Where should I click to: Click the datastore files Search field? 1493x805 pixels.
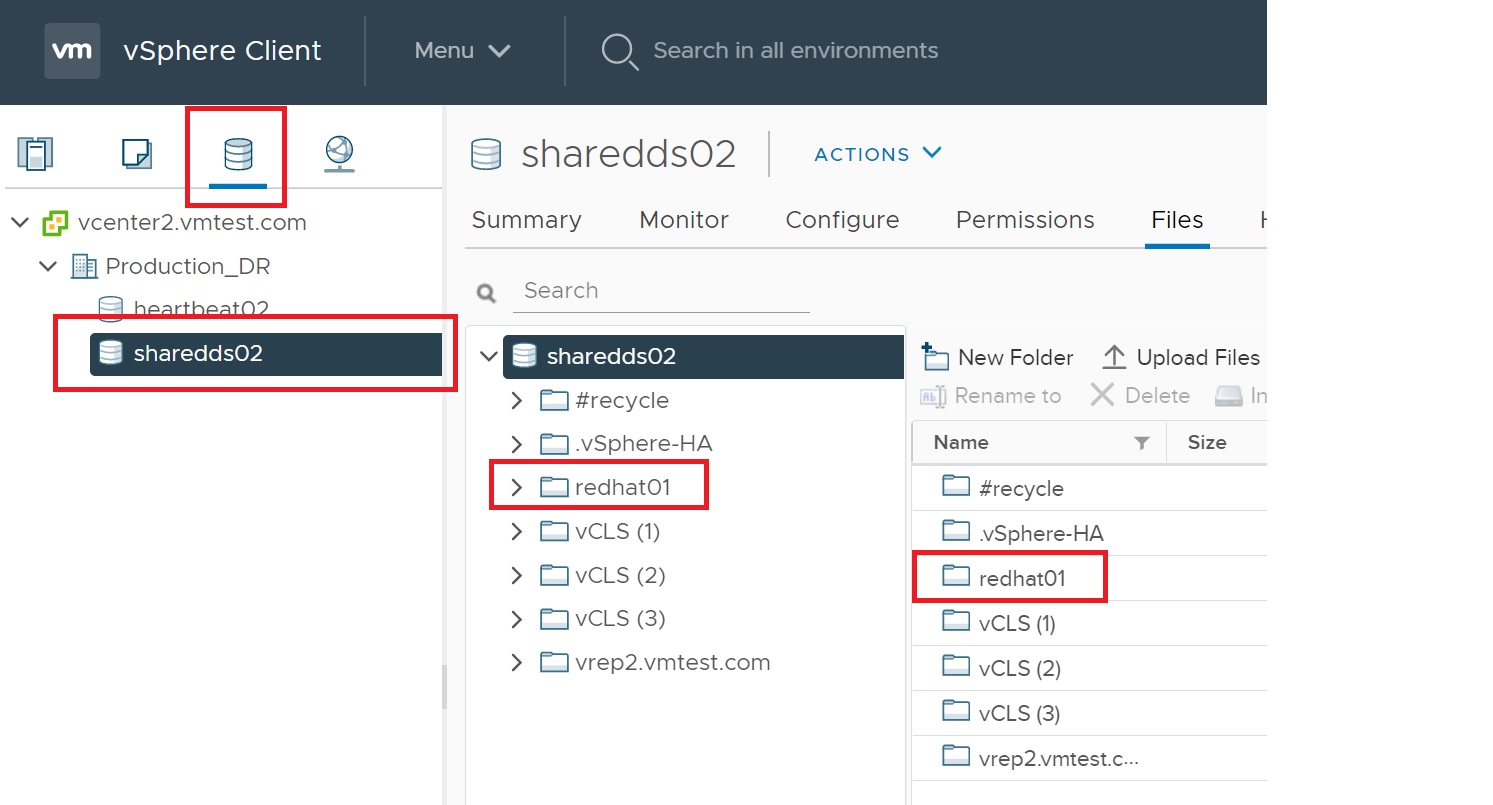click(x=661, y=291)
